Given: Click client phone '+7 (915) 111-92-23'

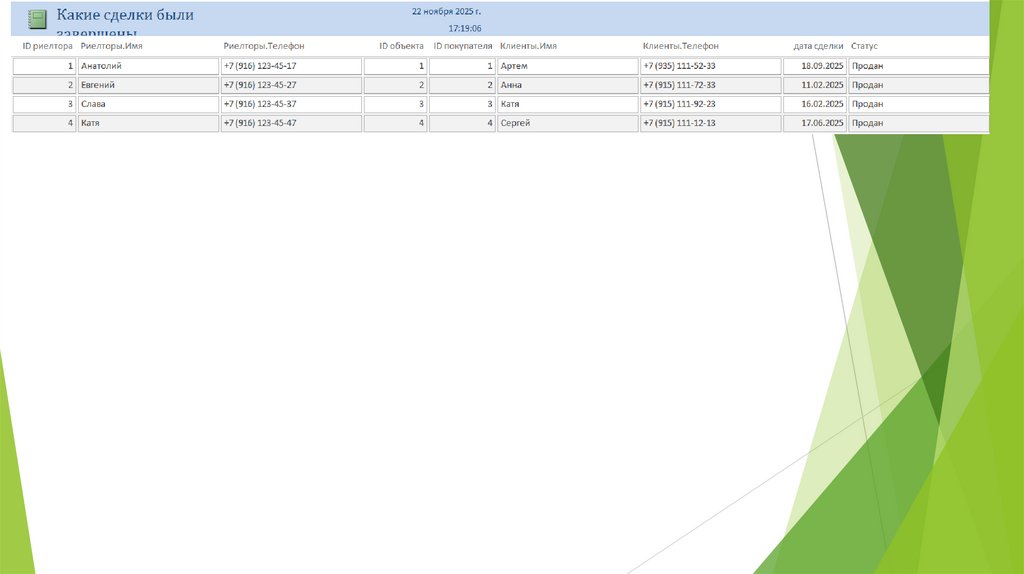Looking at the screenshot, I should click(711, 104).
